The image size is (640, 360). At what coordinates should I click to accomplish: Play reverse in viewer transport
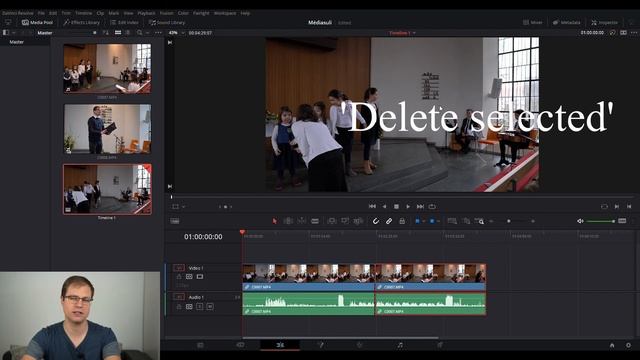[384, 207]
